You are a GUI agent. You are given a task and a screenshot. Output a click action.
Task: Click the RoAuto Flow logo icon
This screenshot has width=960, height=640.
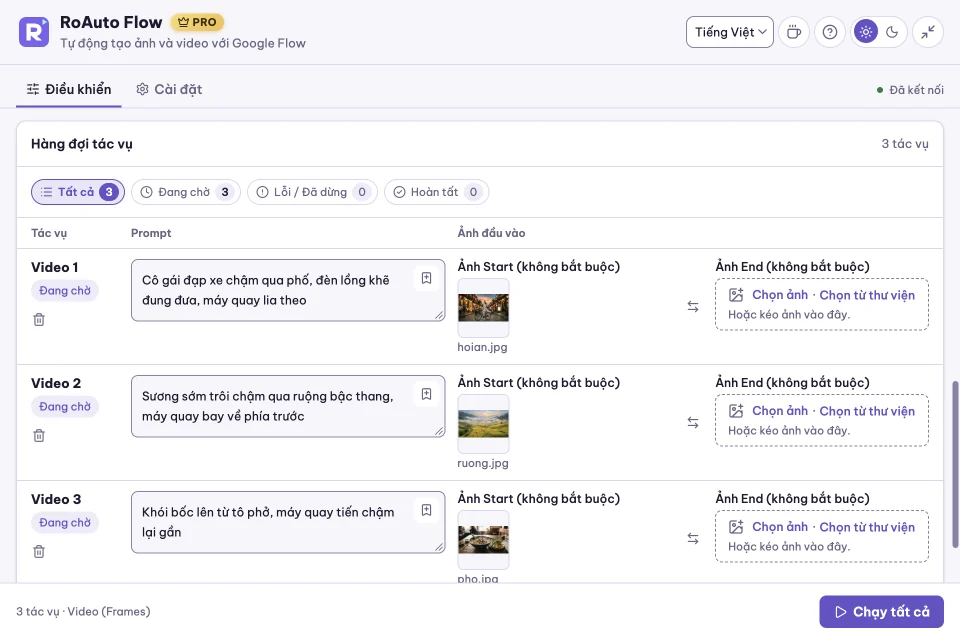point(34,32)
